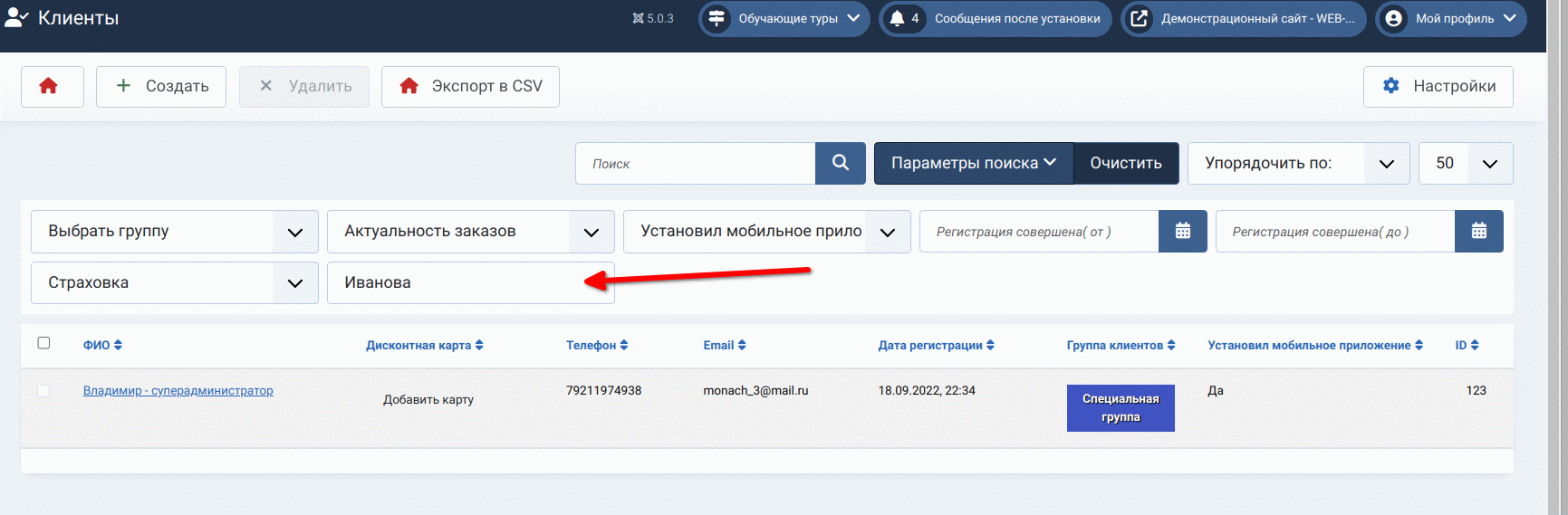The height and width of the screenshot is (515, 1568).
Task: Expand the Страховка dropdown
Action: pos(174,283)
